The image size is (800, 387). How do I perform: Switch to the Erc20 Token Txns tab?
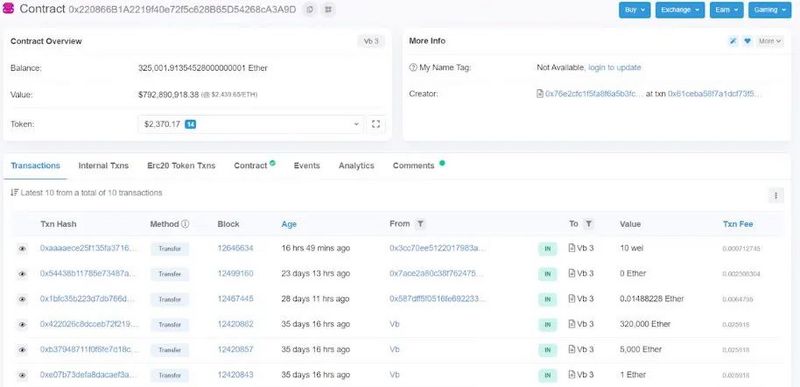[181, 166]
